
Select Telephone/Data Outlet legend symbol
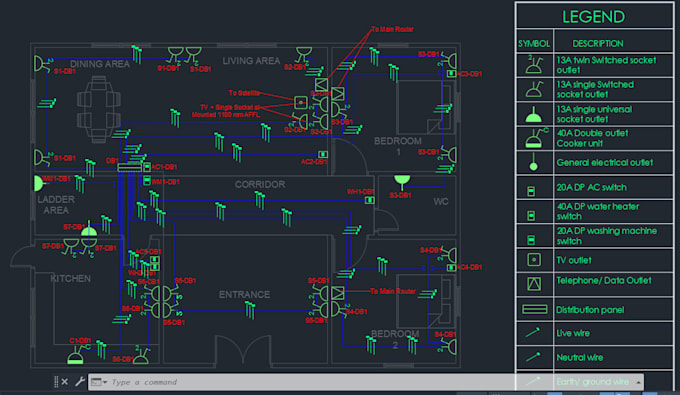coord(534,284)
